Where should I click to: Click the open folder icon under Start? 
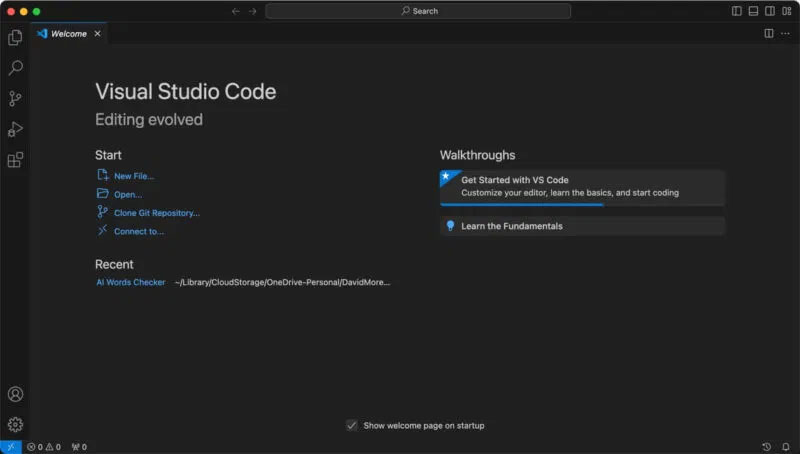pos(103,193)
